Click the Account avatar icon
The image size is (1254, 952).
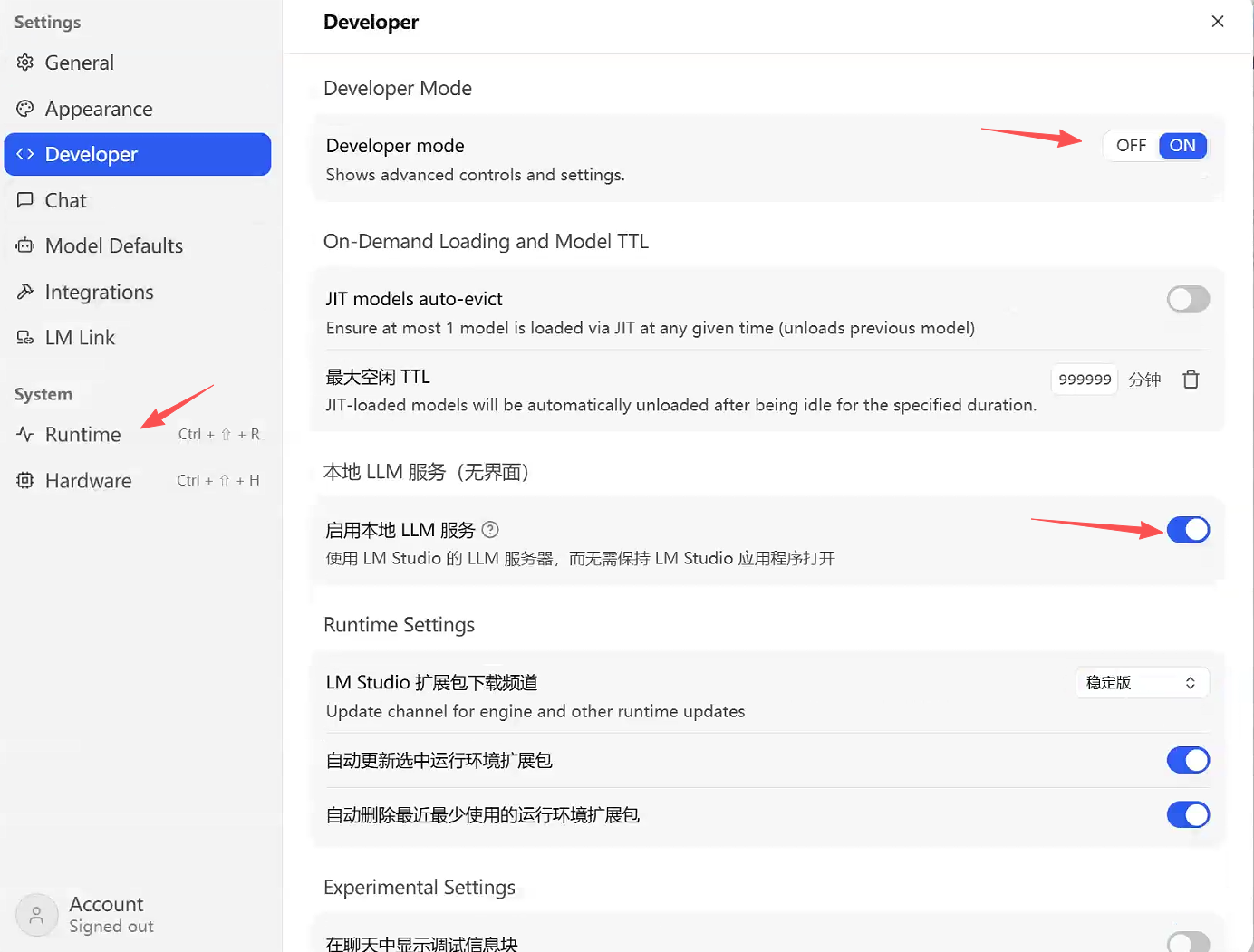[x=37, y=915]
